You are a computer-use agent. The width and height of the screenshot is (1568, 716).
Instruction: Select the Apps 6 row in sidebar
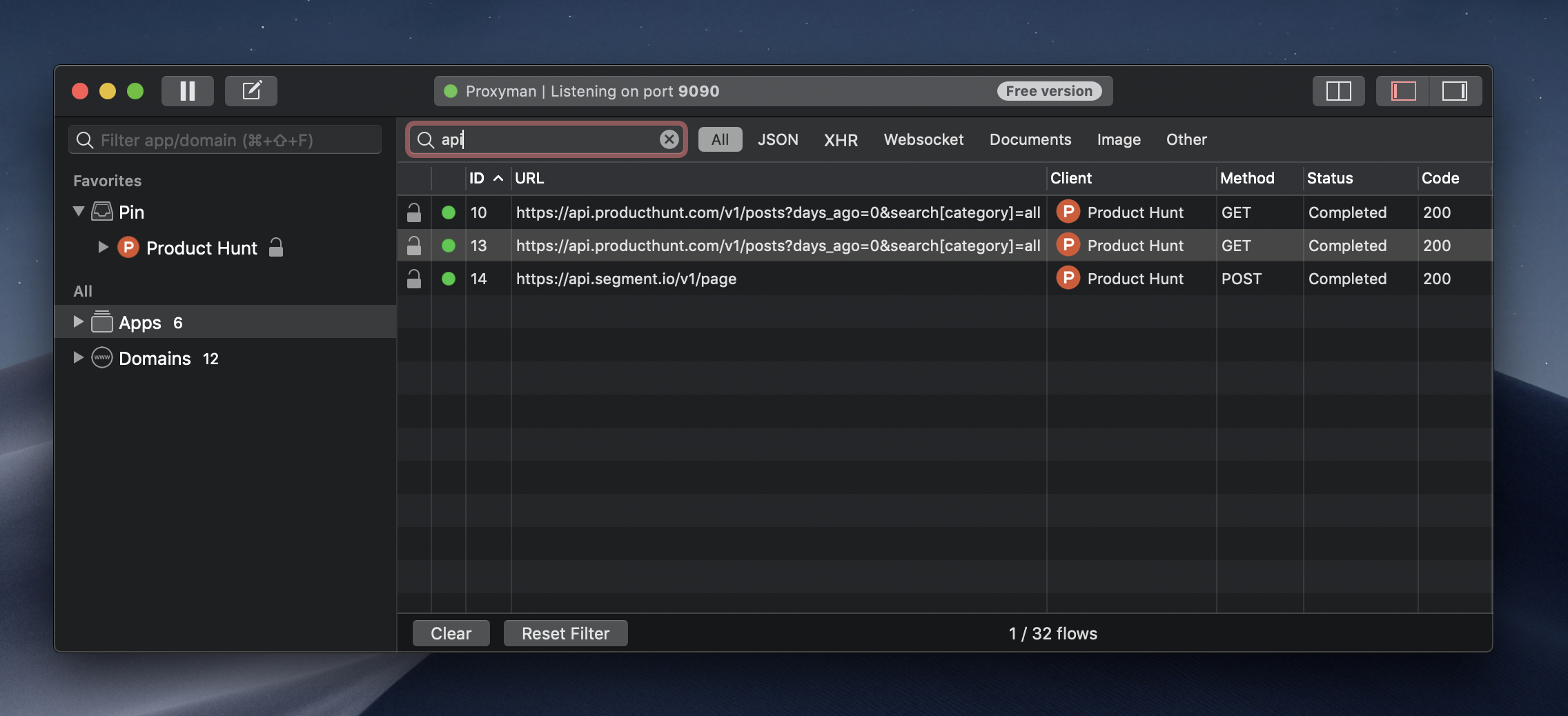pos(225,322)
